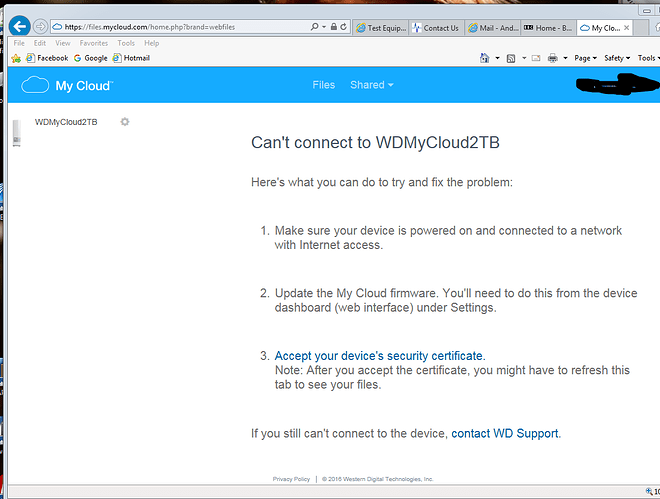This screenshot has width=660, height=499.
Task: Click Accept your device's security certificate link
Action: click(x=380, y=356)
